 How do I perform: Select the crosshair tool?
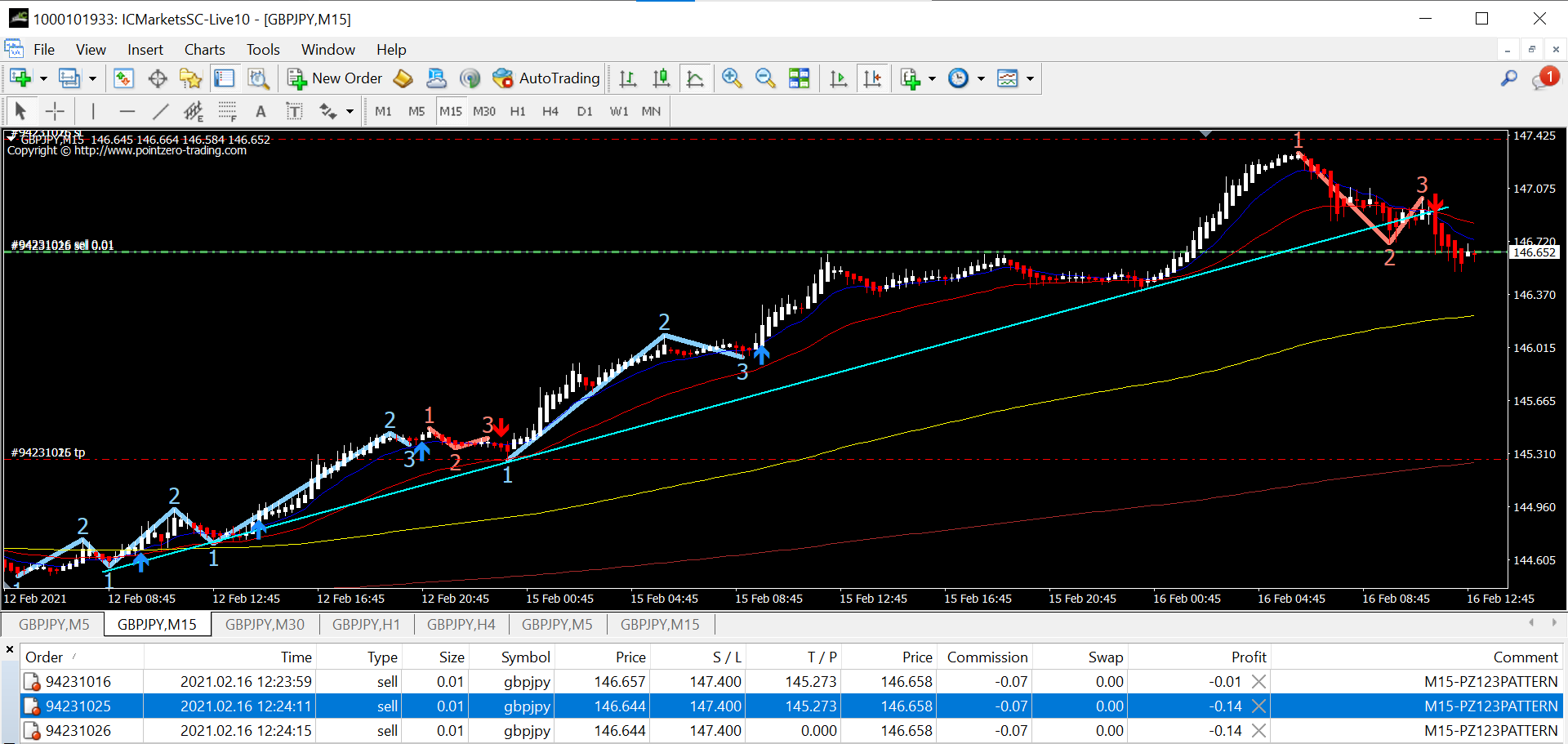click(x=55, y=111)
